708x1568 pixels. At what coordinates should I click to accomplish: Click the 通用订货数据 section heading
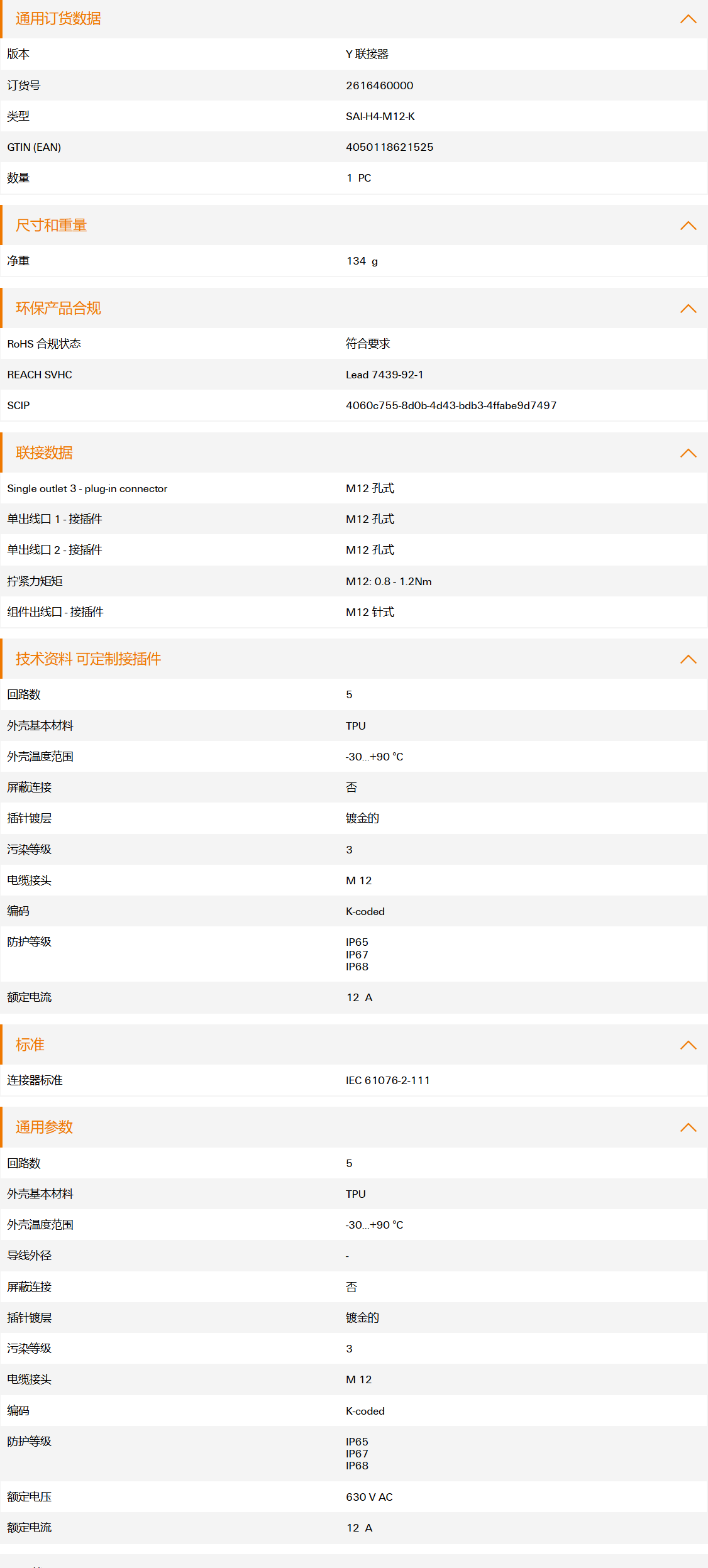pyautogui.click(x=58, y=19)
